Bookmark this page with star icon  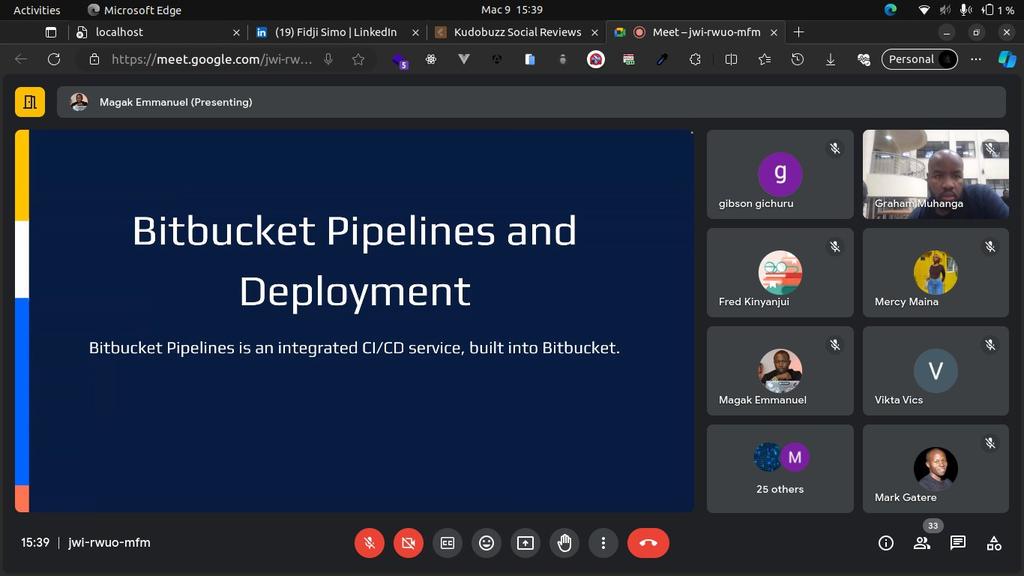pyautogui.click(x=359, y=59)
